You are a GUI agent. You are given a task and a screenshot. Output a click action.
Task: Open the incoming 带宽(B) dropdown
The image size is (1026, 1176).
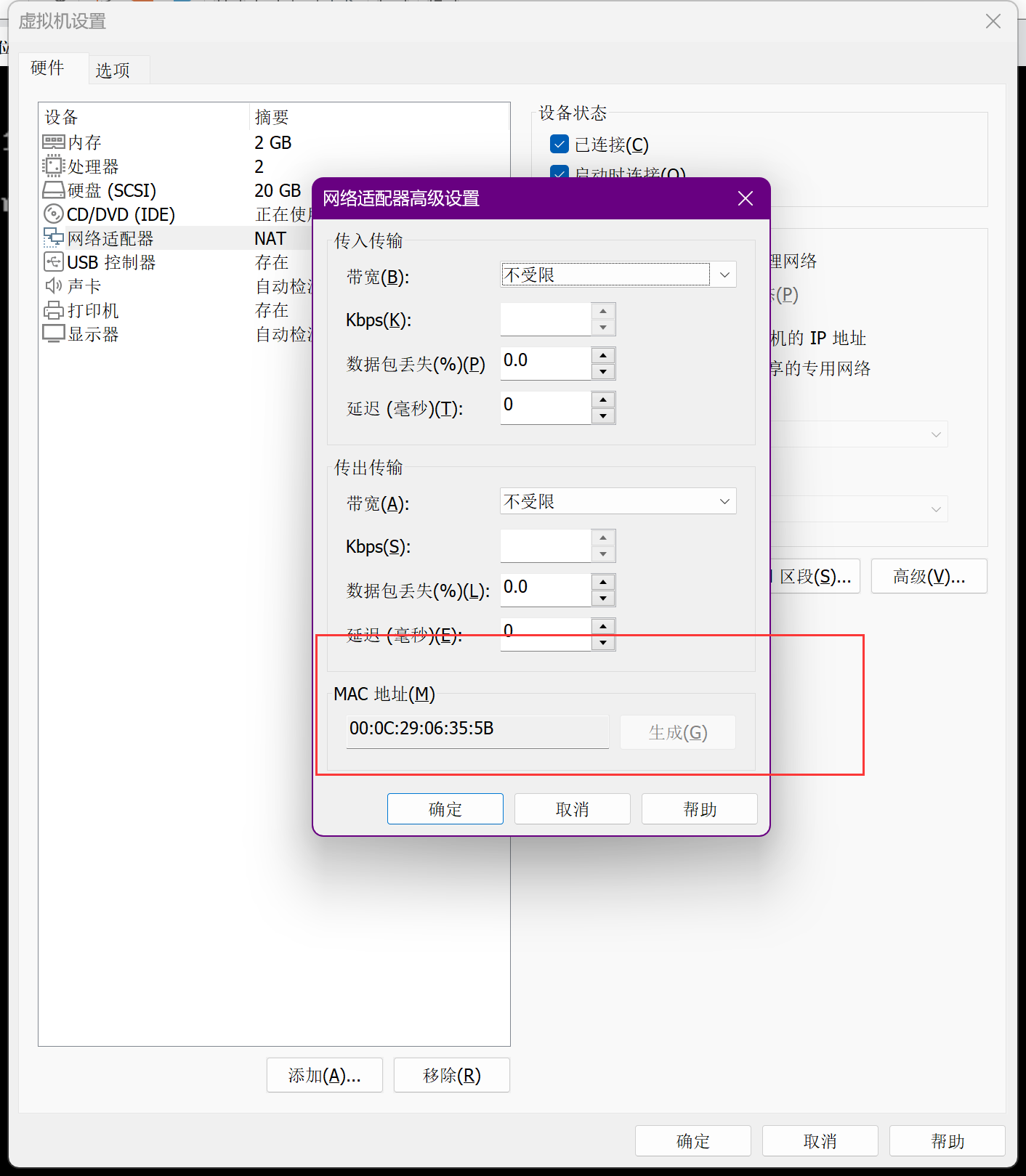618,275
